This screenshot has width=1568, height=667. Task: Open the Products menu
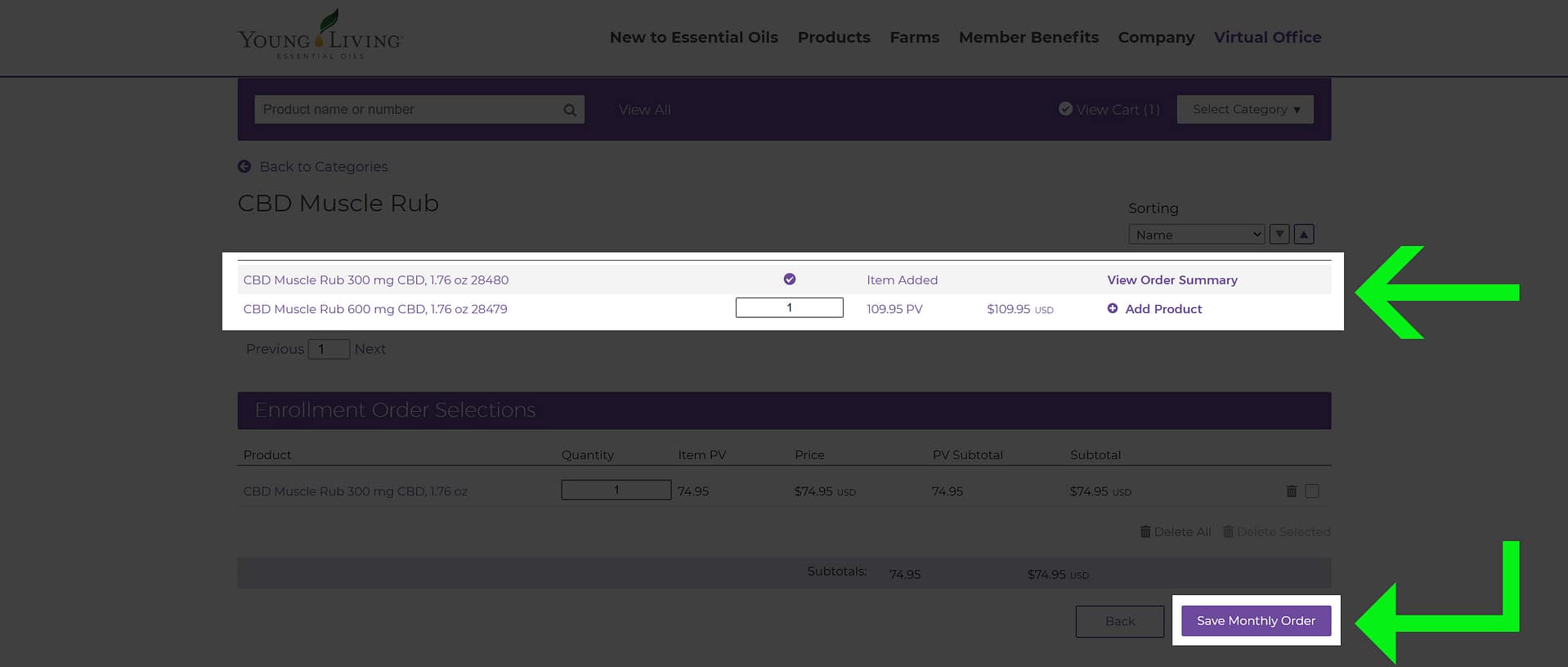pos(833,38)
